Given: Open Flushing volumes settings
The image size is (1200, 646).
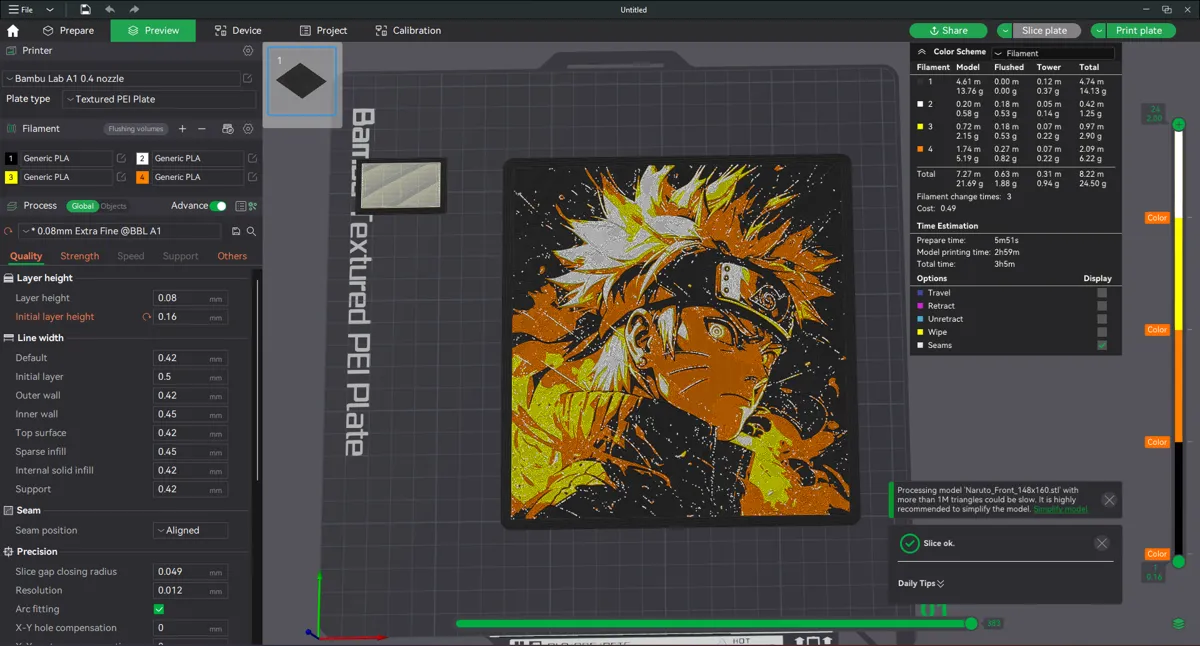Looking at the screenshot, I should tap(135, 129).
